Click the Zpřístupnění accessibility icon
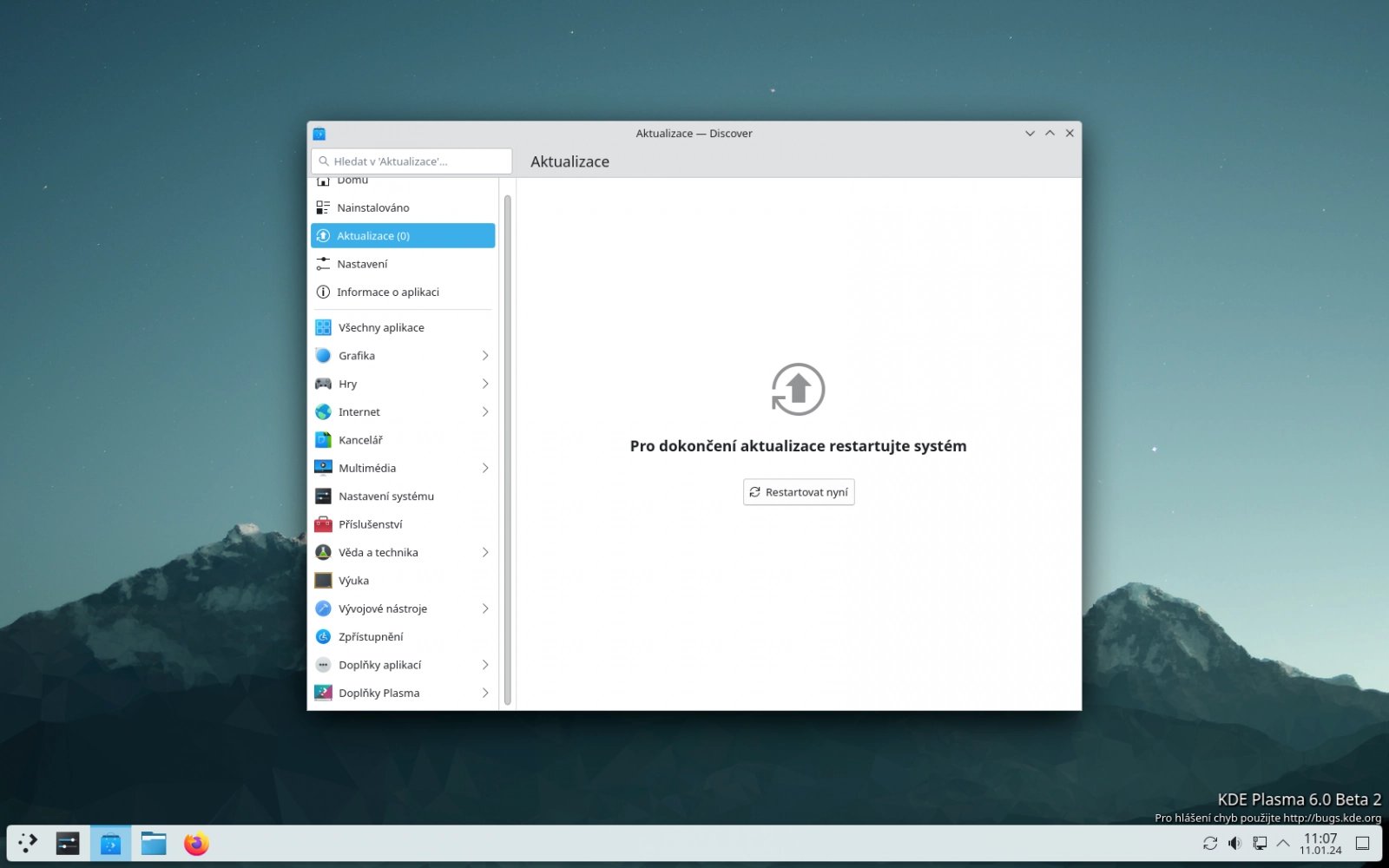This screenshot has height=868, width=1389. [x=323, y=636]
